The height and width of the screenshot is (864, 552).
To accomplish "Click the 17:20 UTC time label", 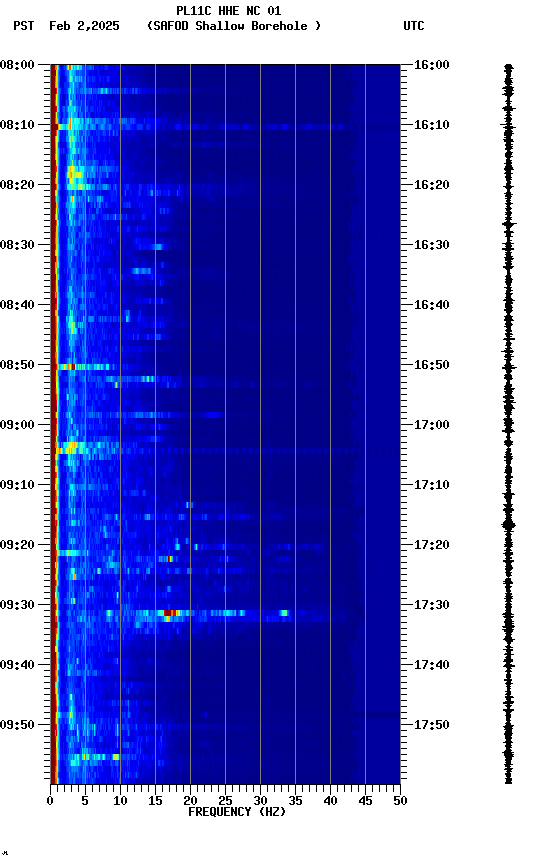I will (x=431, y=545).
